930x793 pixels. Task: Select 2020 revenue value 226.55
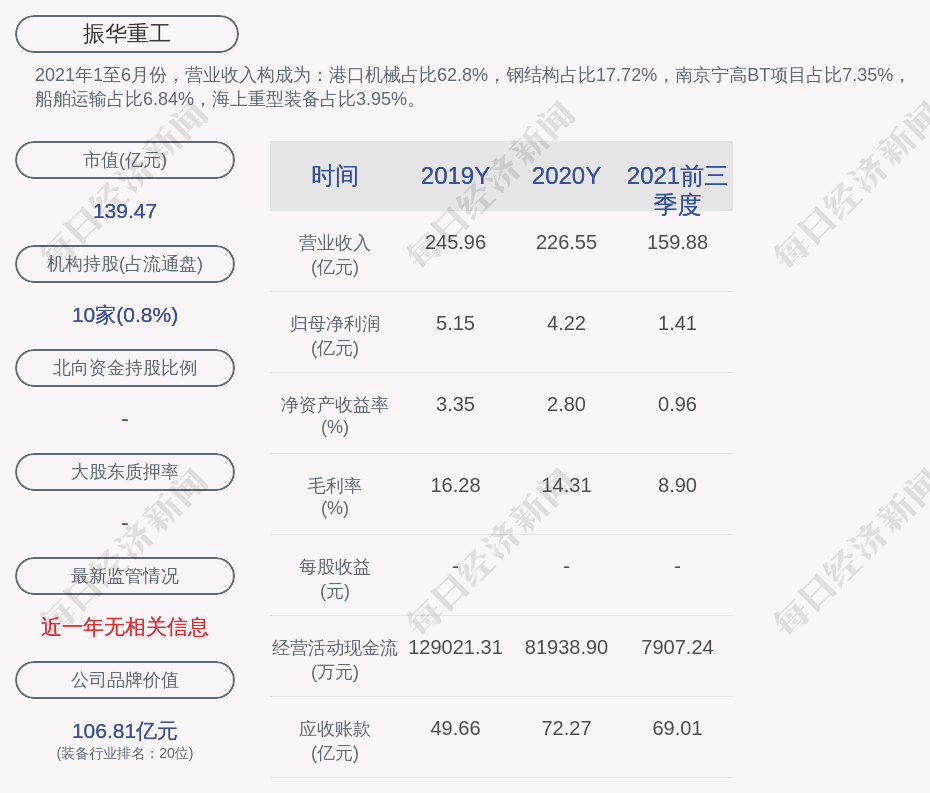pos(566,243)
